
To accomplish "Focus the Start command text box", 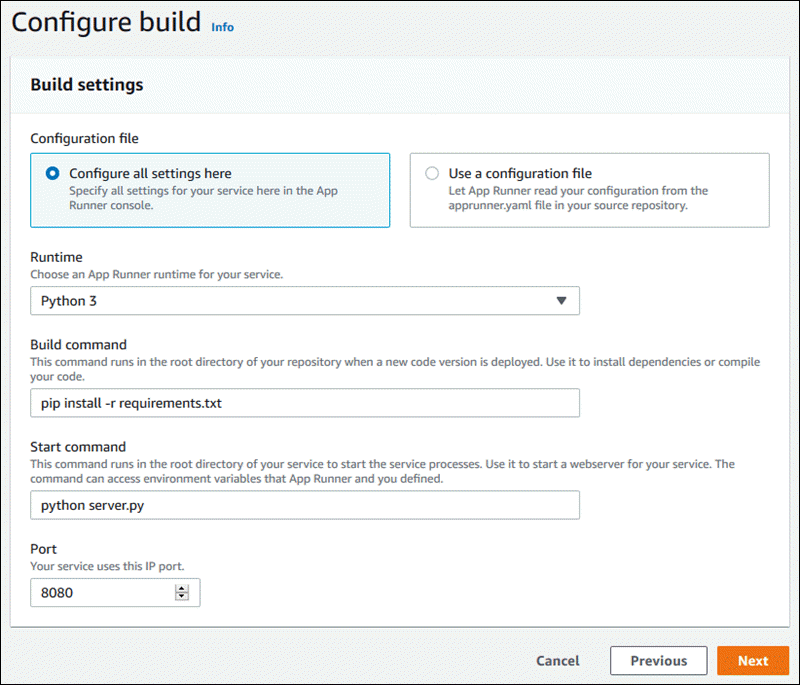I will click(x=304, y=505).
